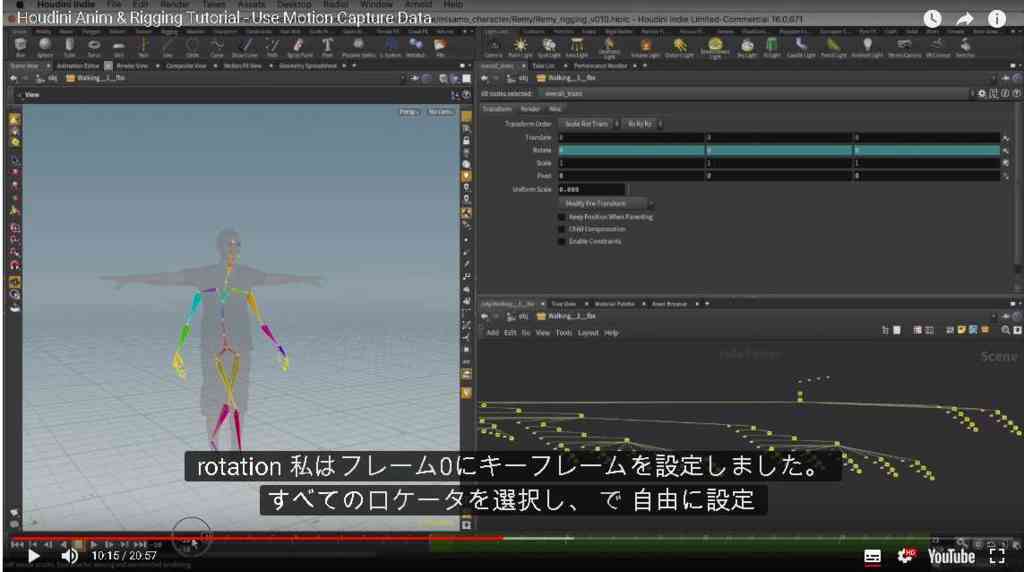
Task: Select the Box shelf tool
Action: [20, 47]
